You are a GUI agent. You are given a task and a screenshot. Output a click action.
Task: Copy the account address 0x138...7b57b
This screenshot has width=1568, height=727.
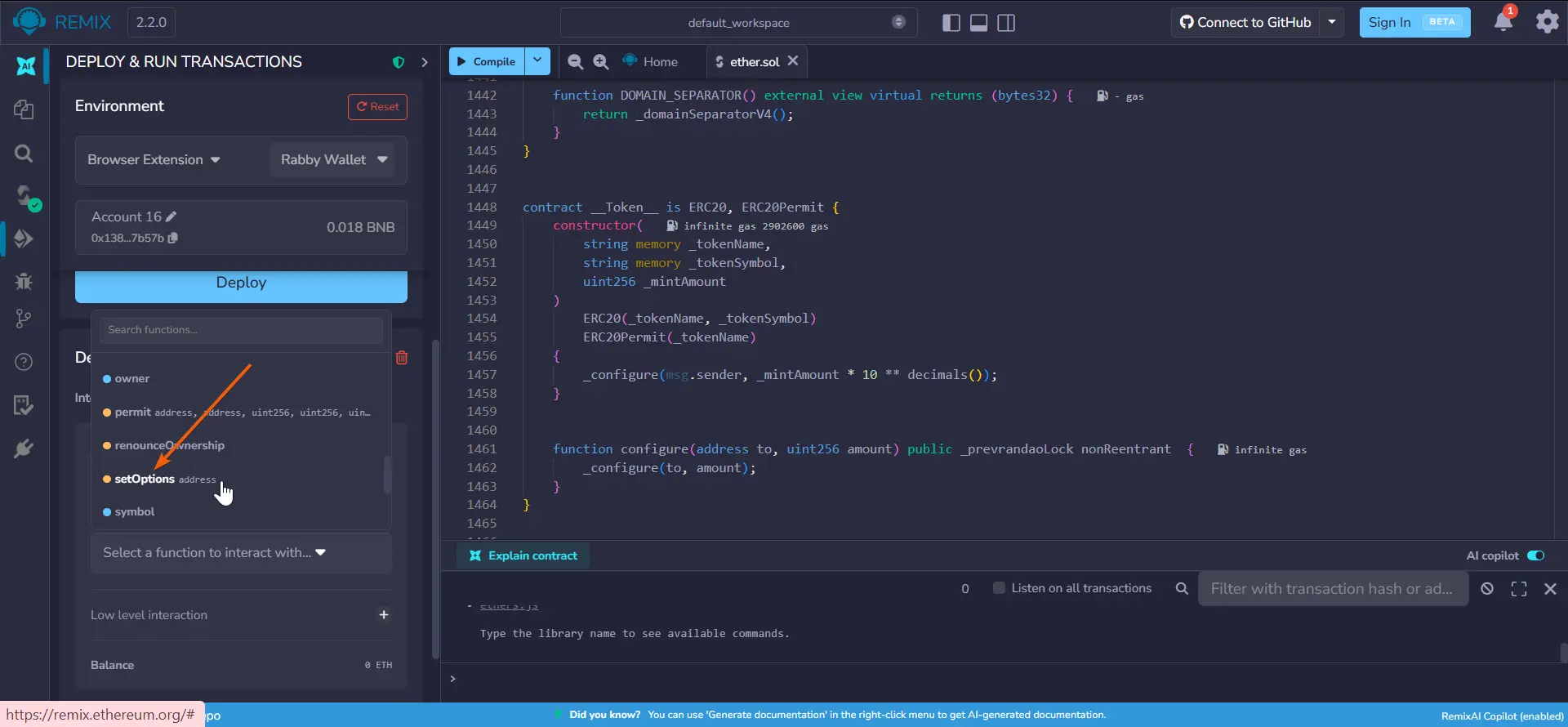pos(173,238)
